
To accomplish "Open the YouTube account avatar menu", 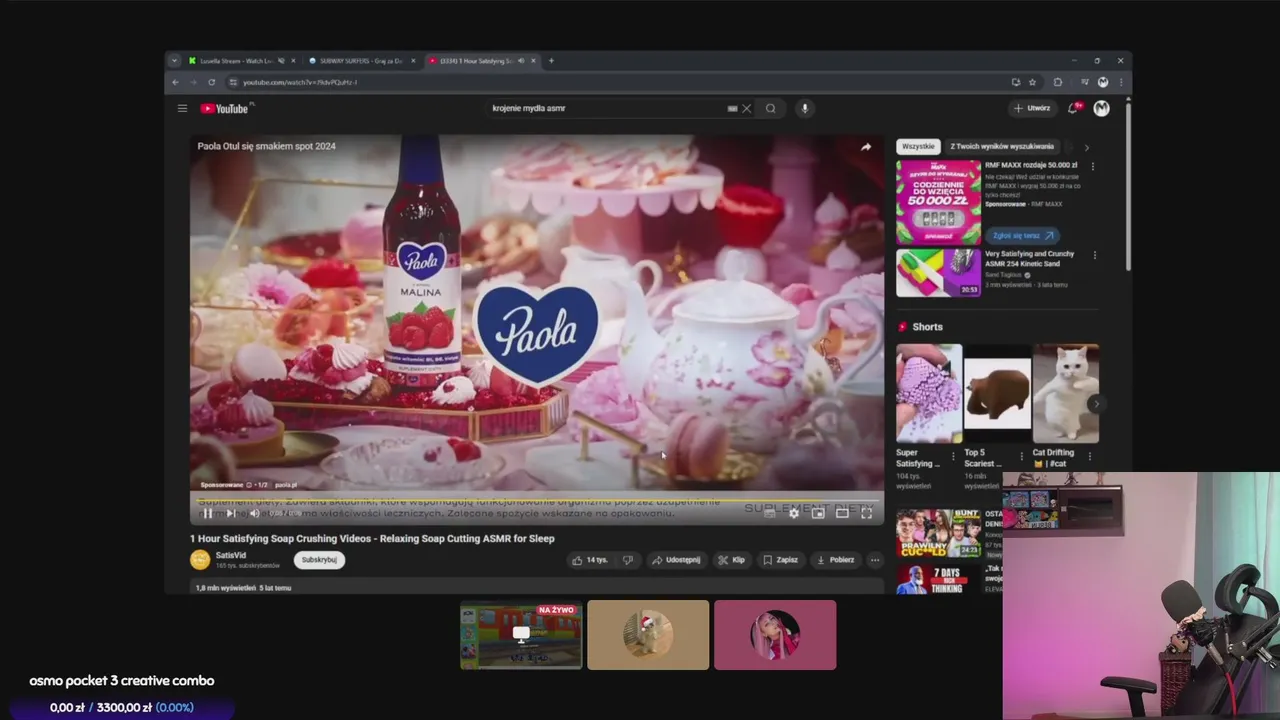I will pyautogui.click(x=1101, y=108).
